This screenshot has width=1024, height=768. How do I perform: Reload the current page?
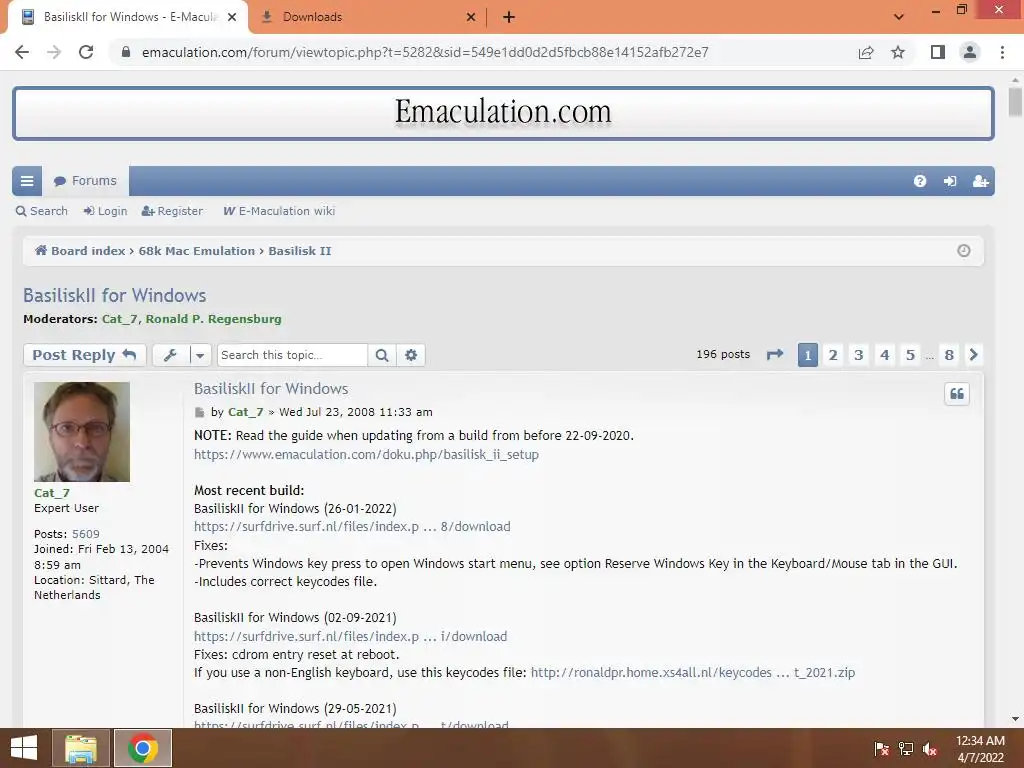click(86, 52)
